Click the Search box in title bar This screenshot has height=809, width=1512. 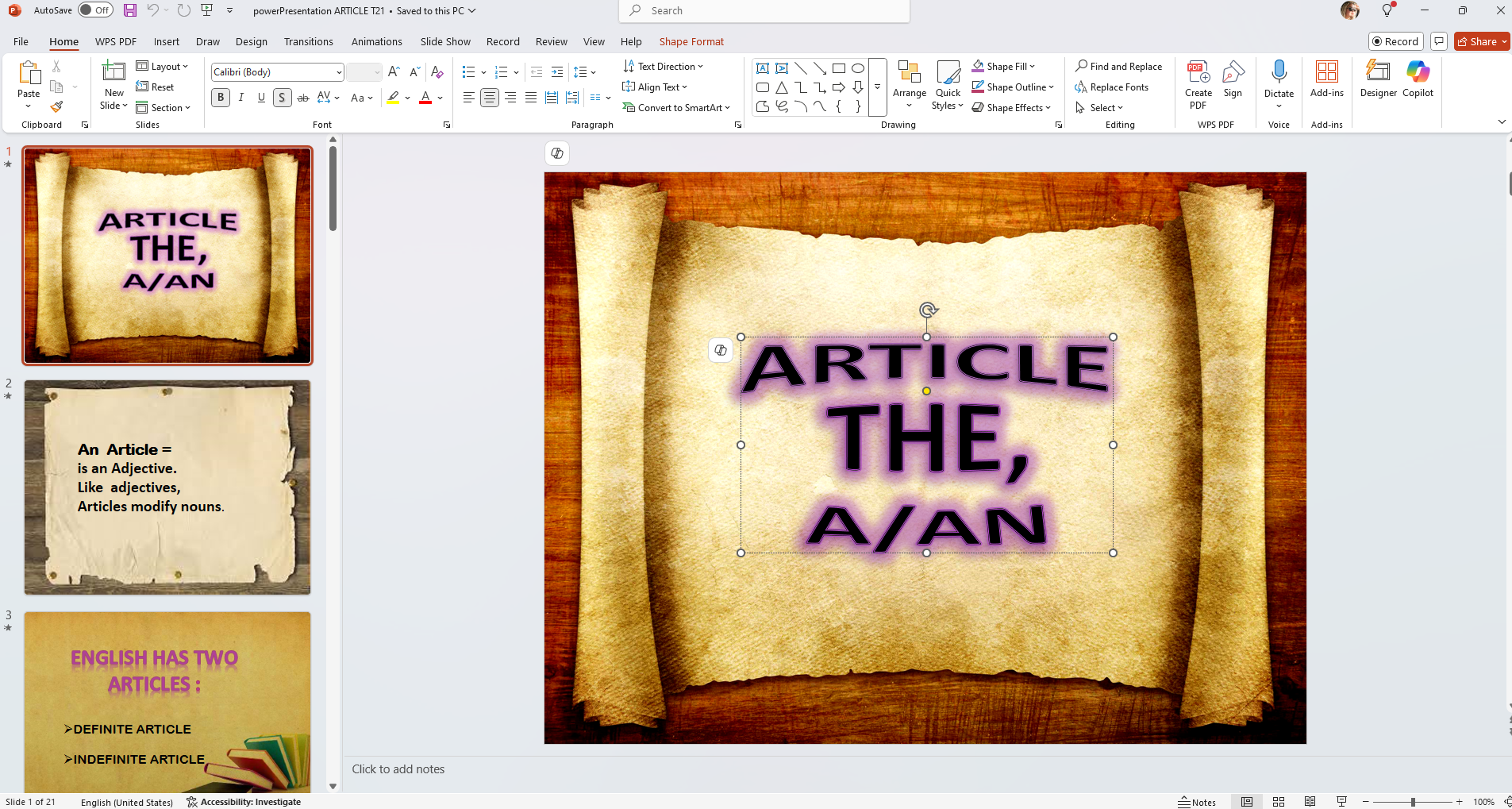[x=764, y=11]
